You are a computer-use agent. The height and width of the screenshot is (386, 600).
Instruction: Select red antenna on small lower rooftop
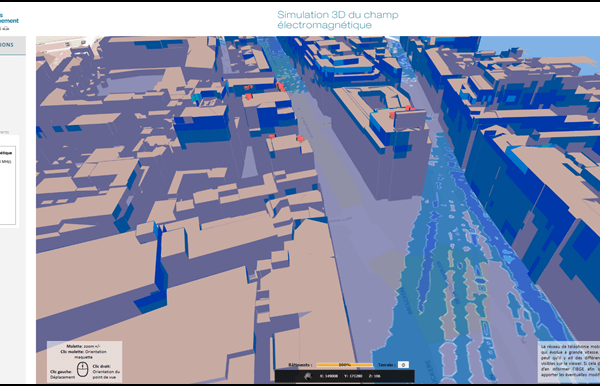coord(300,138)
